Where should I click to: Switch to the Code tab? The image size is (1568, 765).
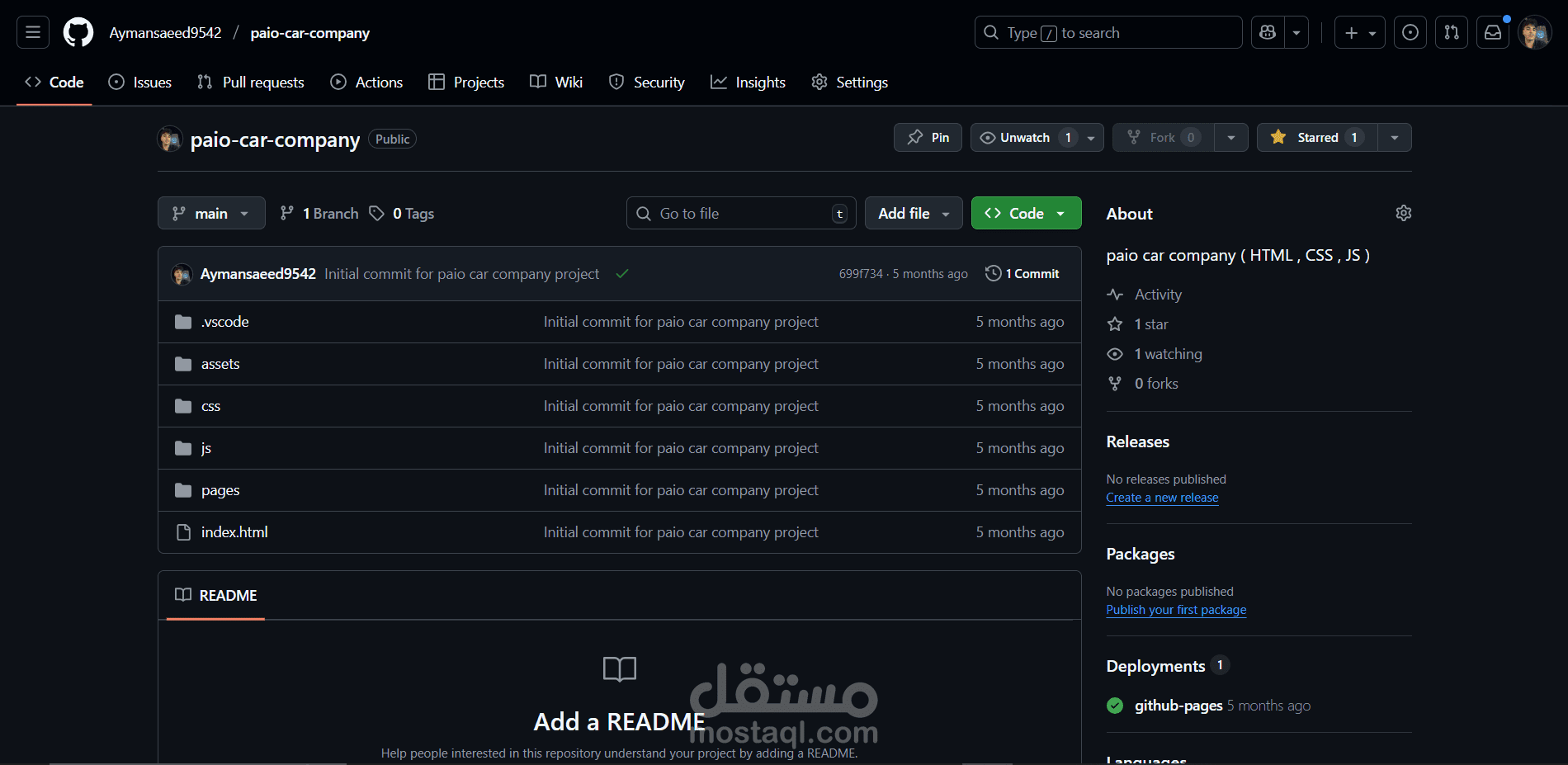pos(54,83)
